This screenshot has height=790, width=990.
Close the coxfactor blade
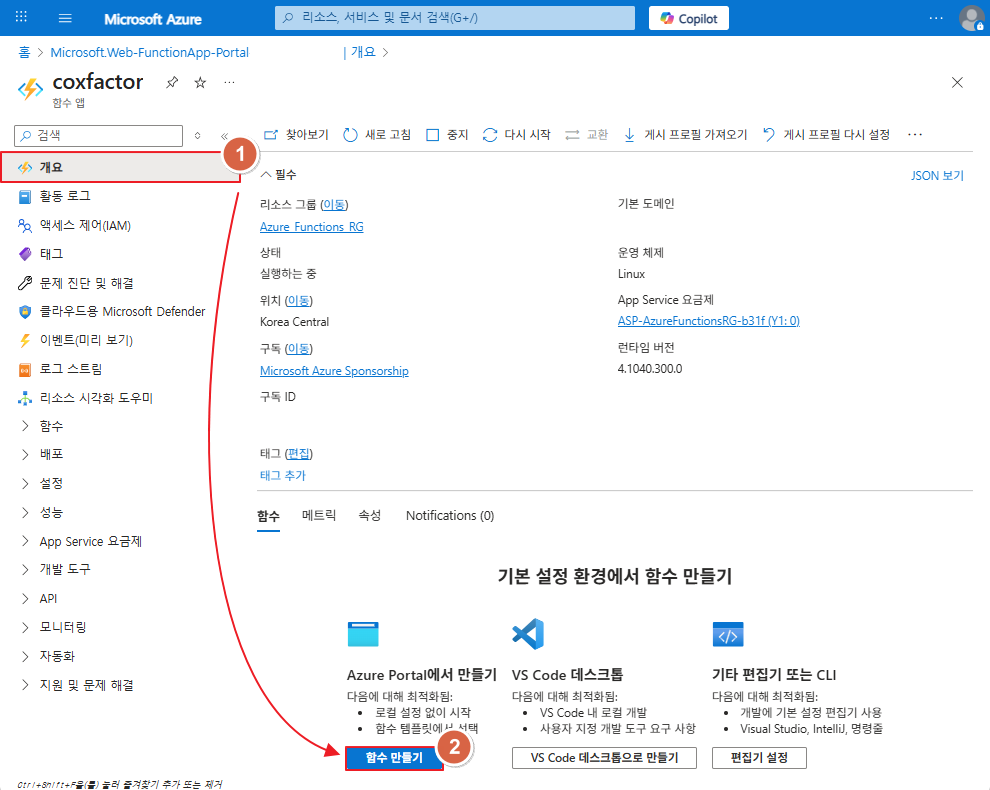pyautogui.click(x=957, y=83)
